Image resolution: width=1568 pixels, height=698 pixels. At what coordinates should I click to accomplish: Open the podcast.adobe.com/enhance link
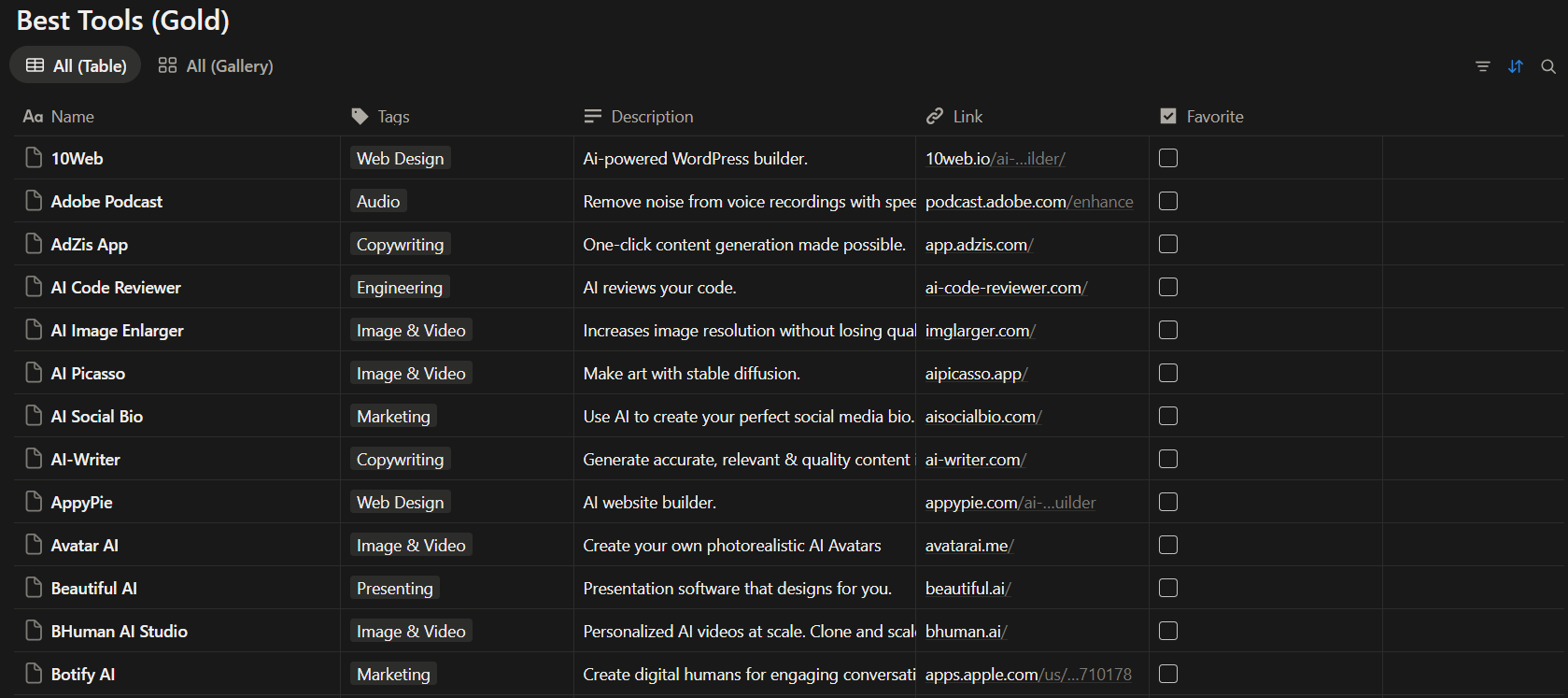[1029, 202]
